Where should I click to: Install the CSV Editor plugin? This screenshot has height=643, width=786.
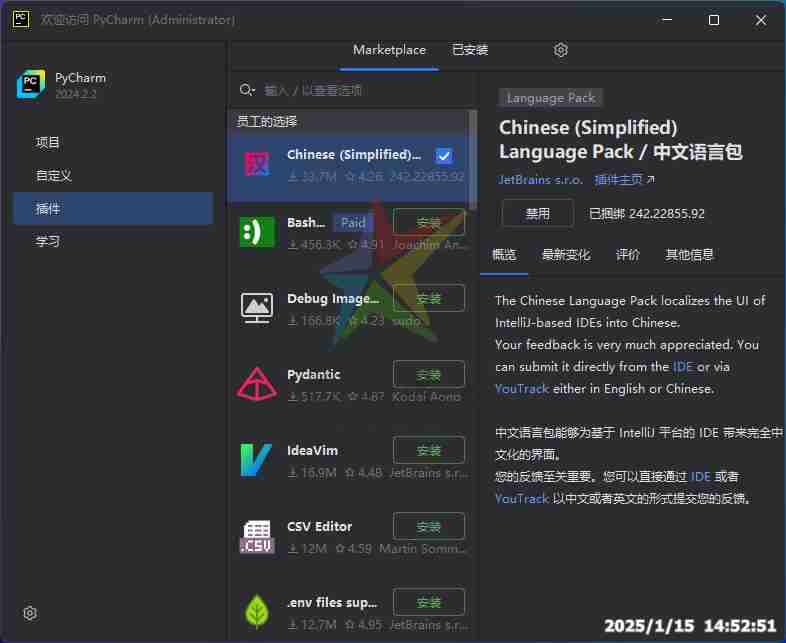pos(429,526)
